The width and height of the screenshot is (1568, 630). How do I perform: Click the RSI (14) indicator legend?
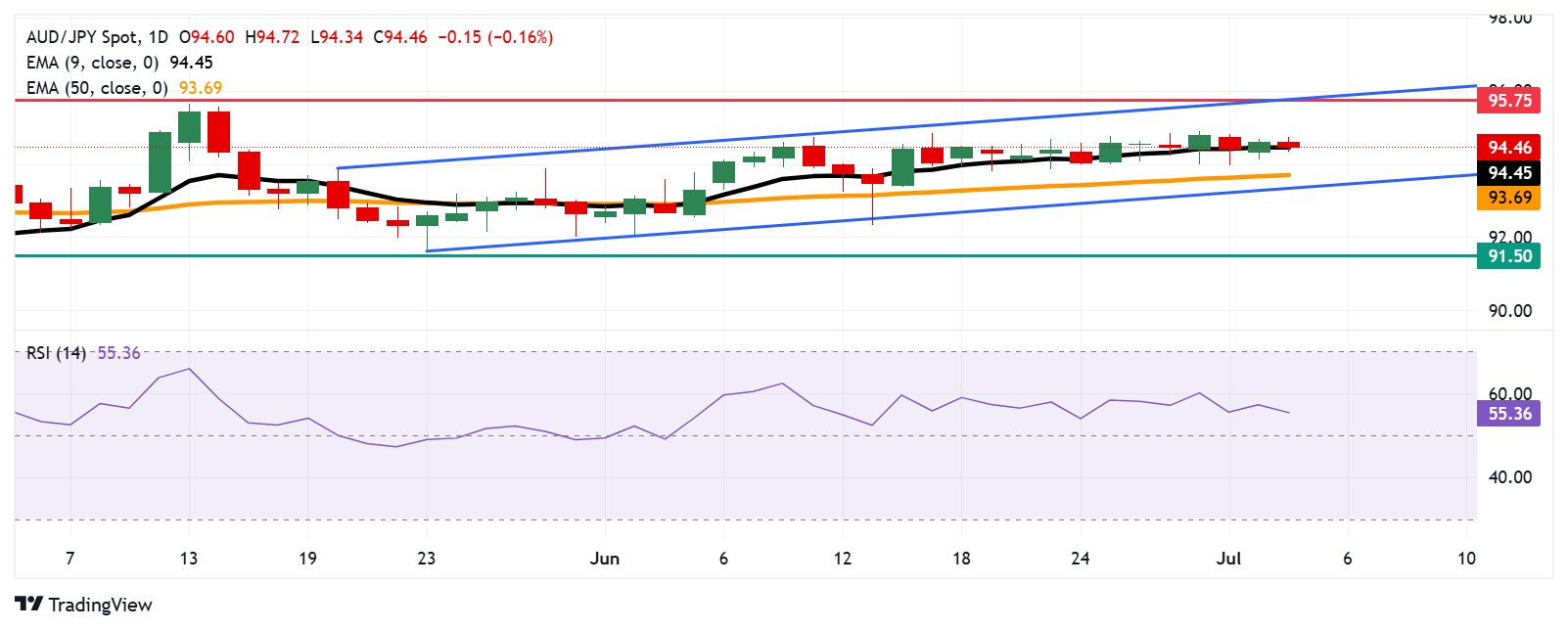click(56, 353)
